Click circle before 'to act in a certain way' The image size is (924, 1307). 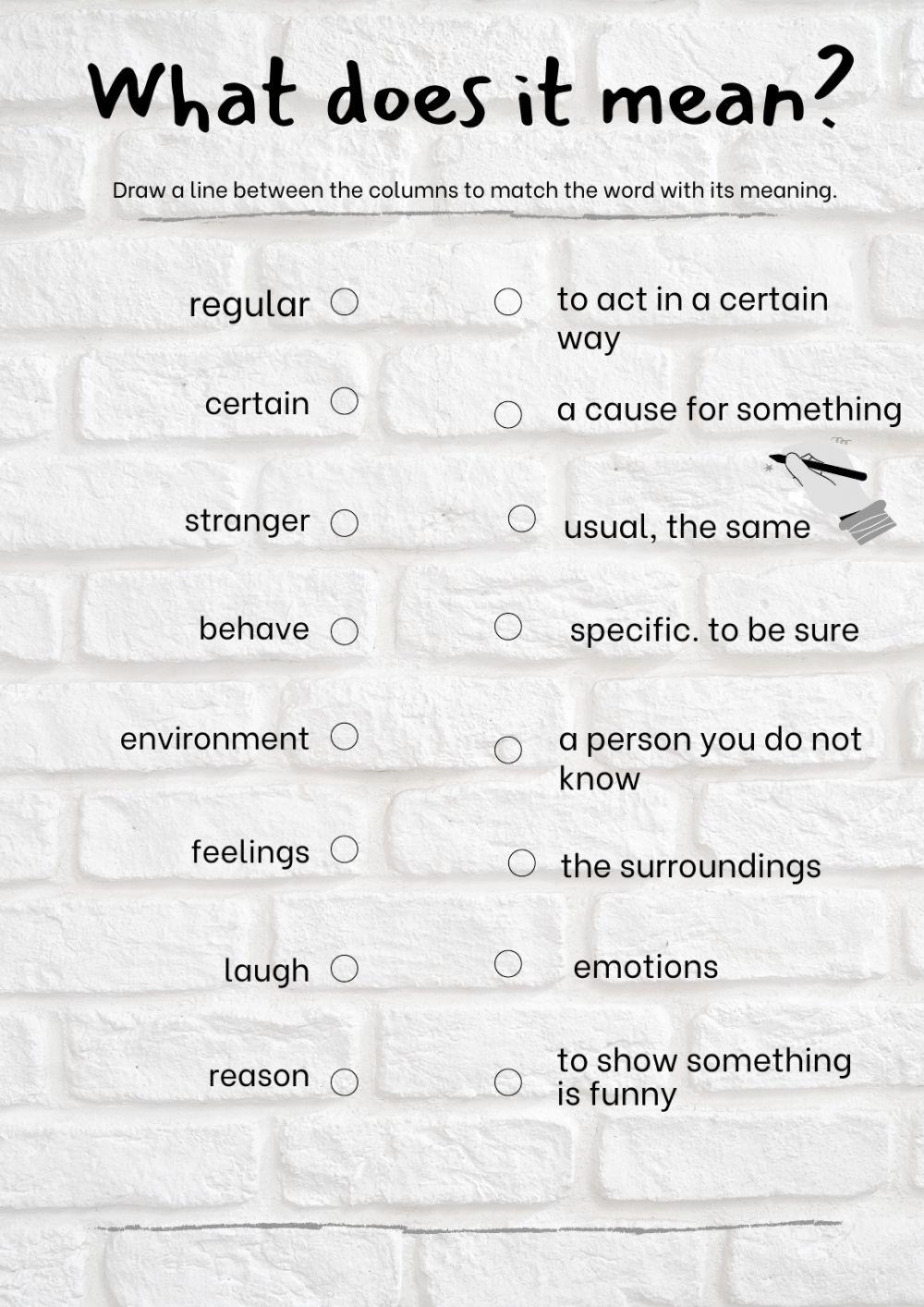click(508, 302)
